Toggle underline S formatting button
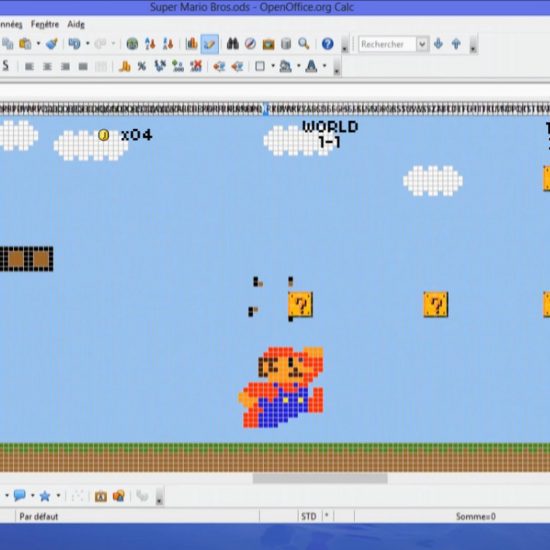 [5, 66]
